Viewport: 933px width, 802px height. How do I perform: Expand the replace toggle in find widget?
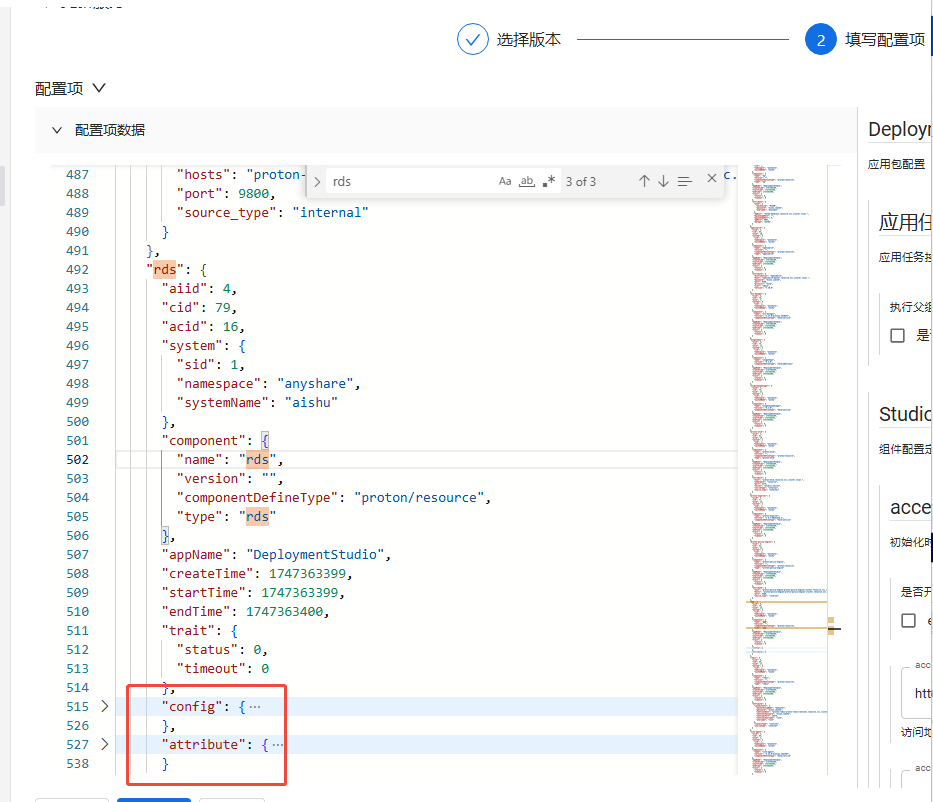(317, 181)
